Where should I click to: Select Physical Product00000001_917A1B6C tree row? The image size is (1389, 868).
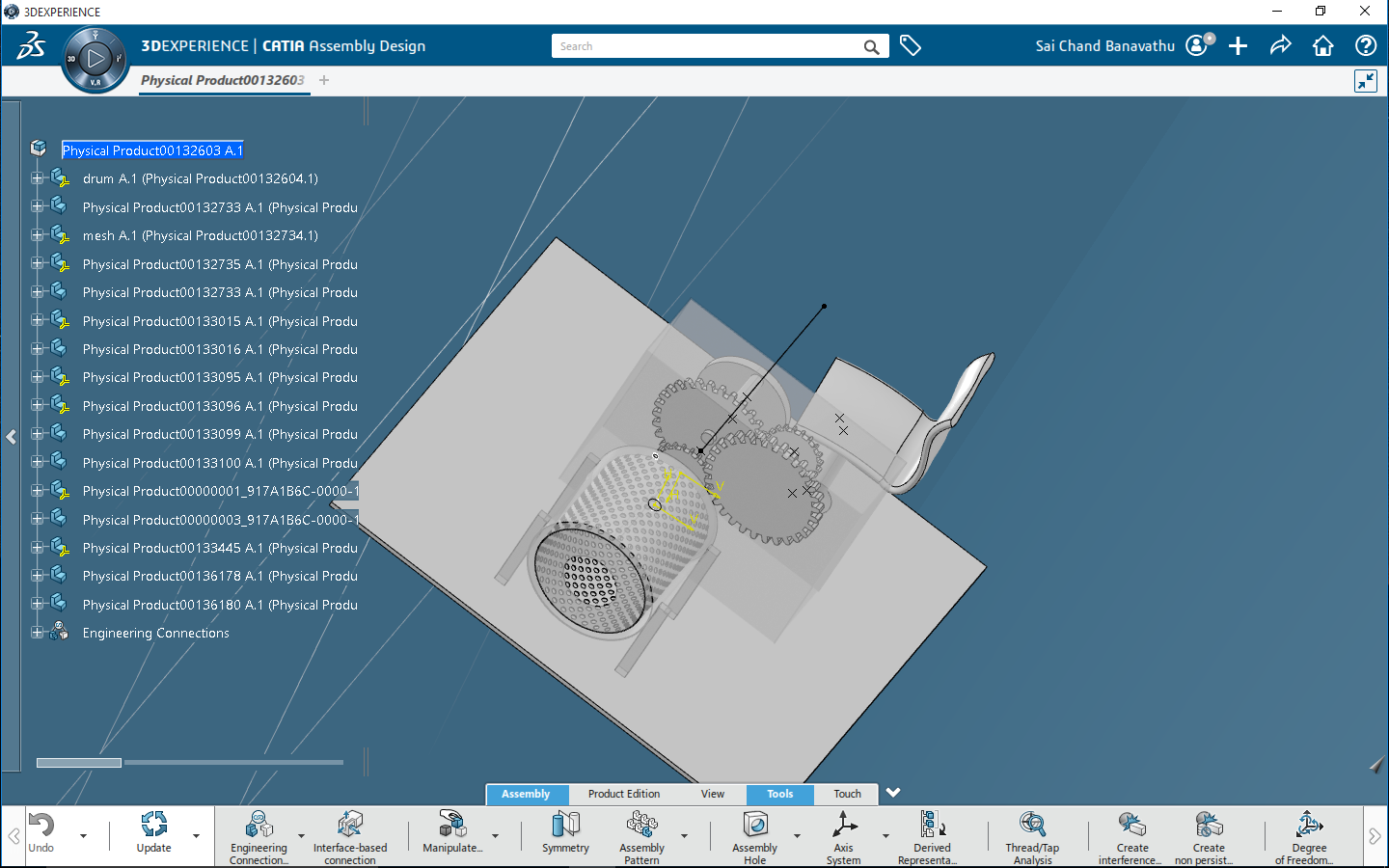[x=221, y=491]
